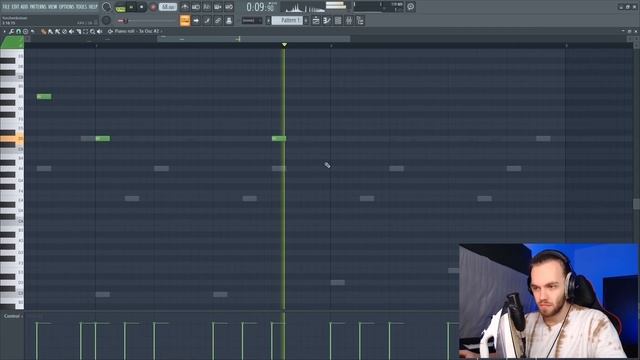Open the ADD menu
640x360 pixels.
(24, 7)
